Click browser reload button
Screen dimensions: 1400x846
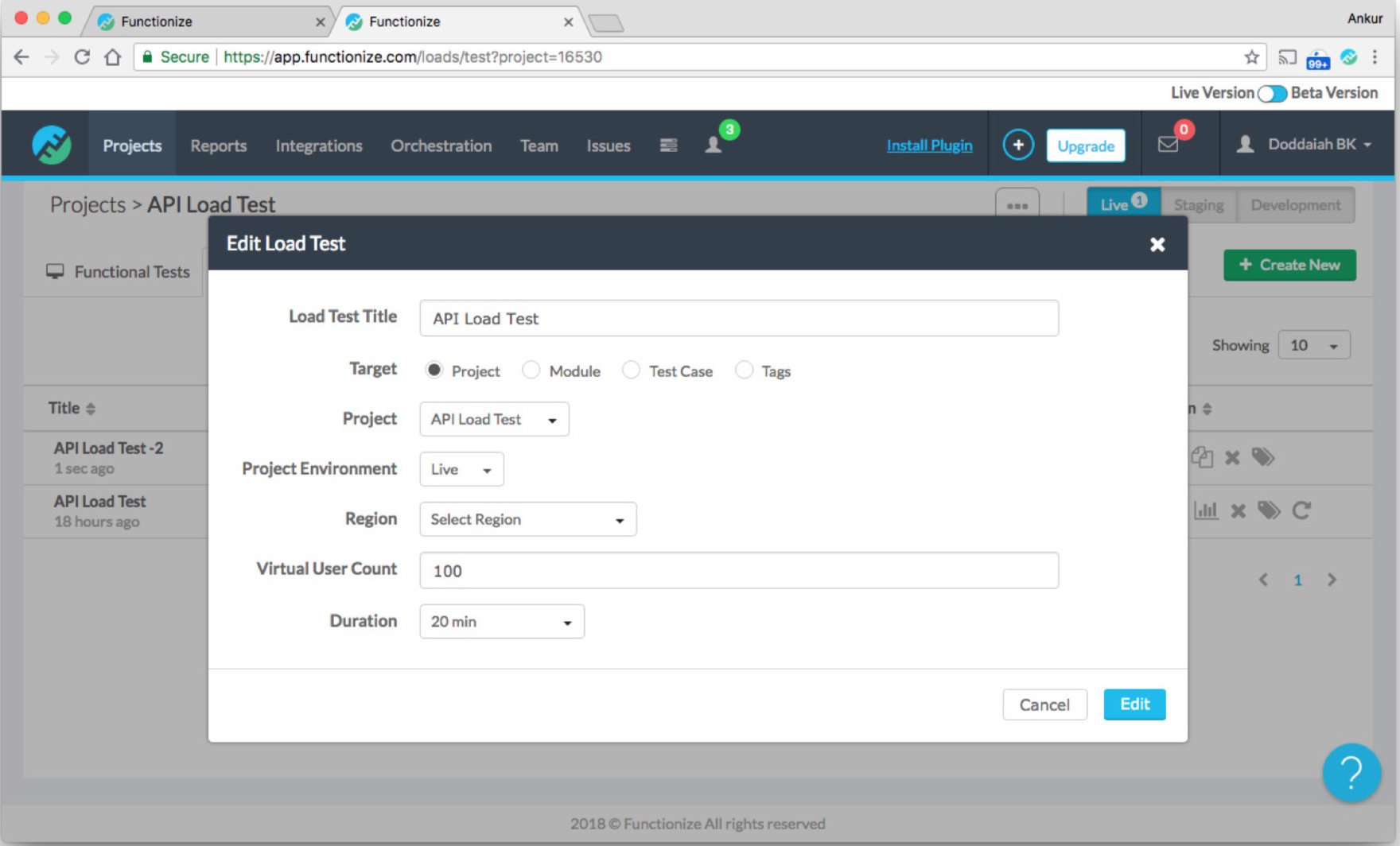(x=82, y=57)
